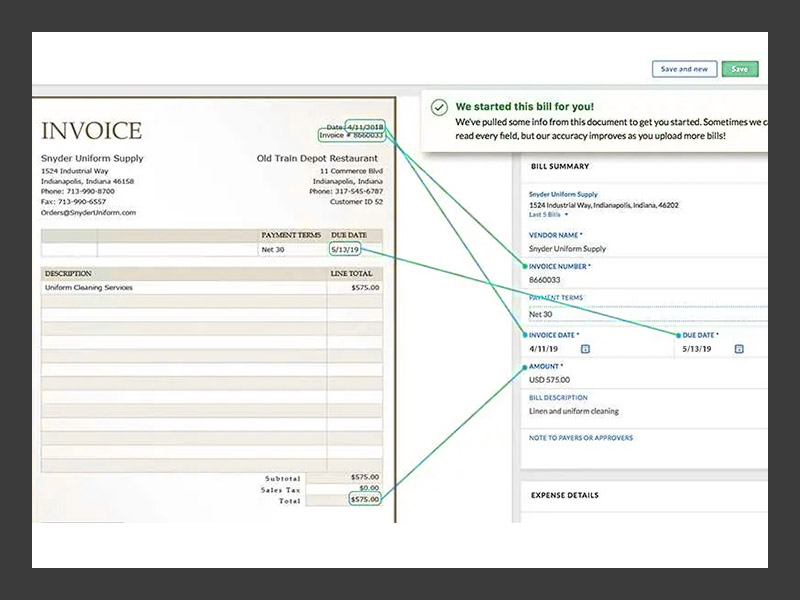The width and height of the screenshot is (800, 600).
Task: Click the We started this bill for you message
Action: pos(524,107)
